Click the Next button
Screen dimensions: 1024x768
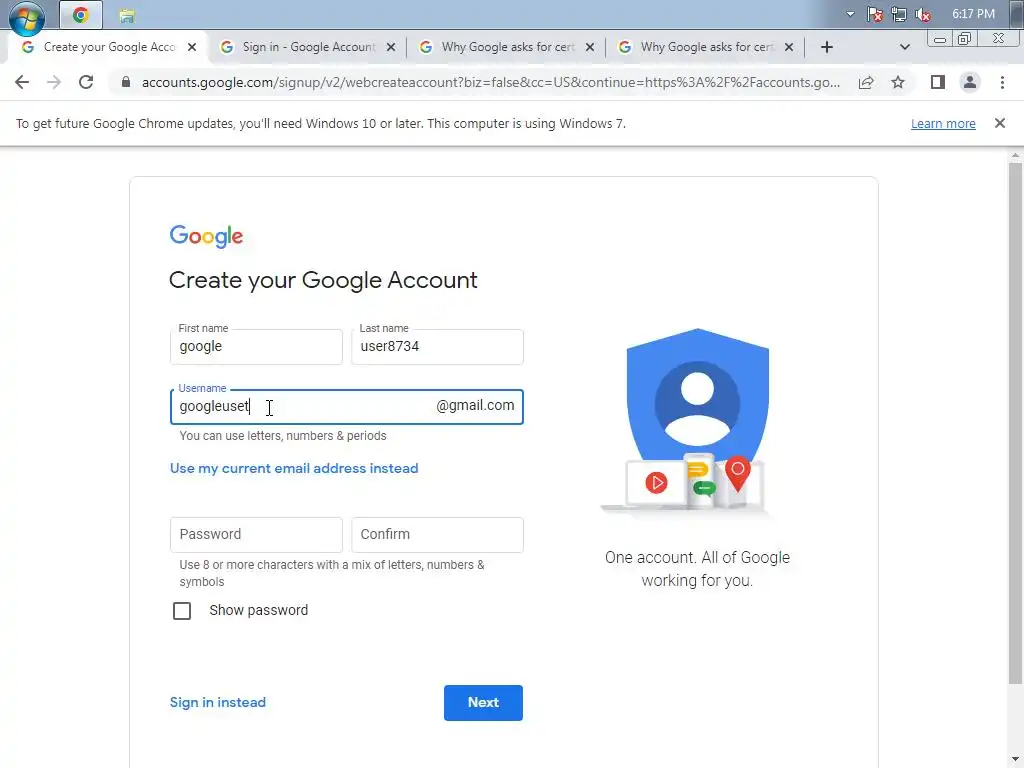(x=483, y=703)
